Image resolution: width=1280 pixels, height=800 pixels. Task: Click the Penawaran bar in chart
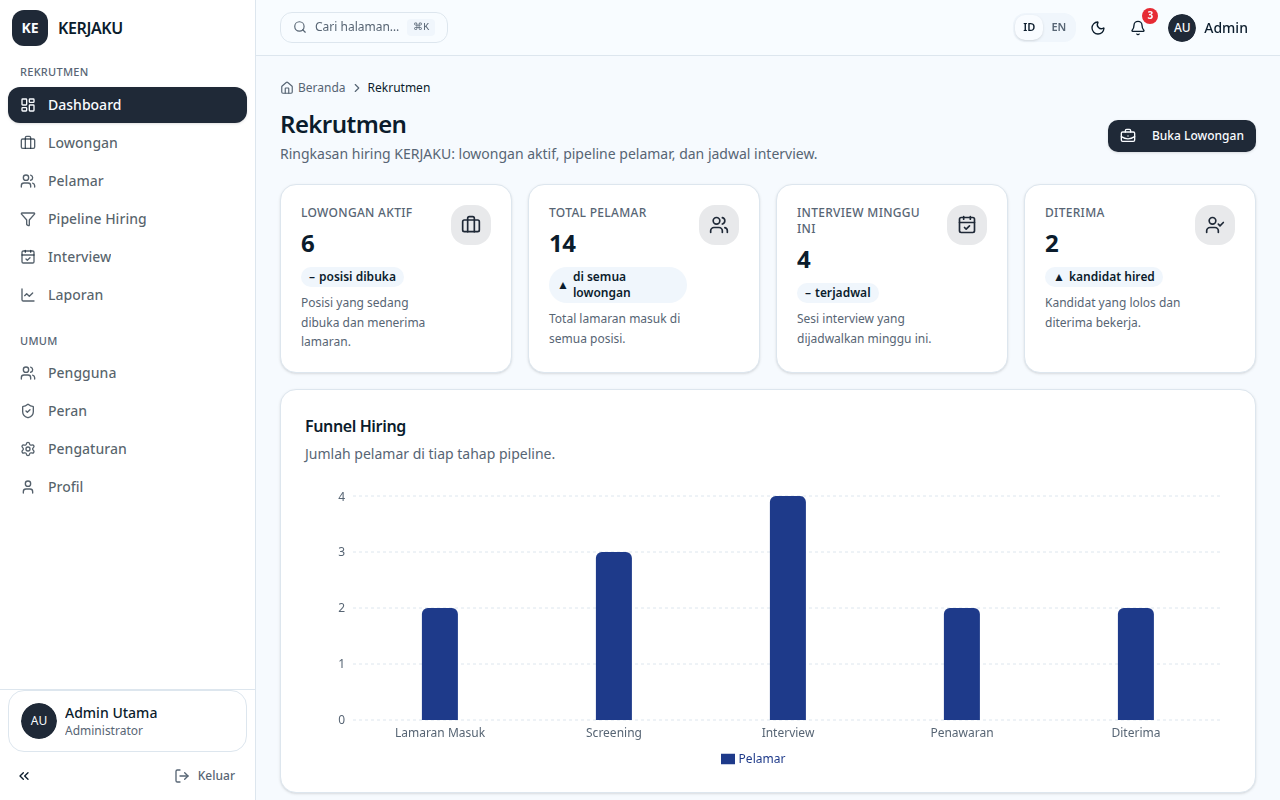[x=962, y=664]
